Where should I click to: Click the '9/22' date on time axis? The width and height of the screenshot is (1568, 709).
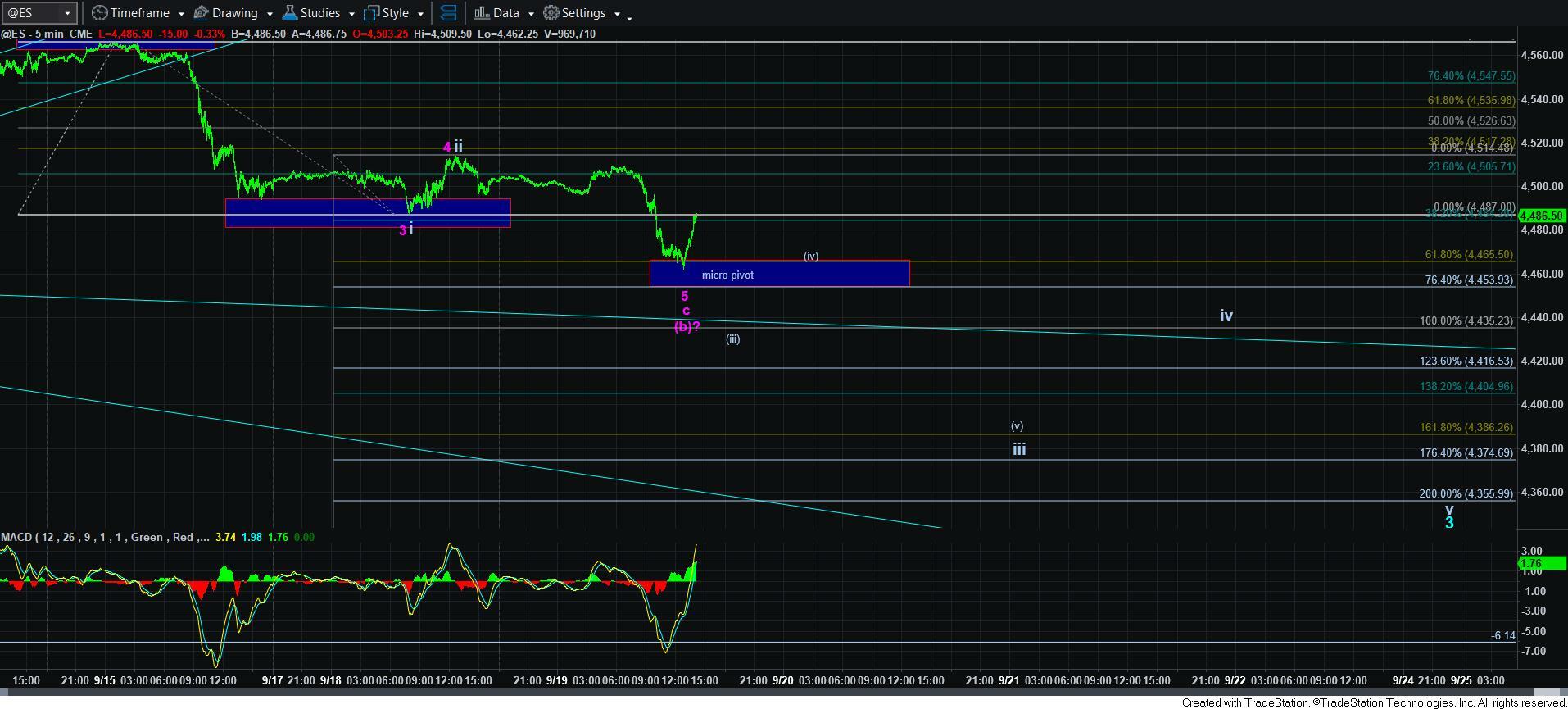click(x=1235, y=680)
